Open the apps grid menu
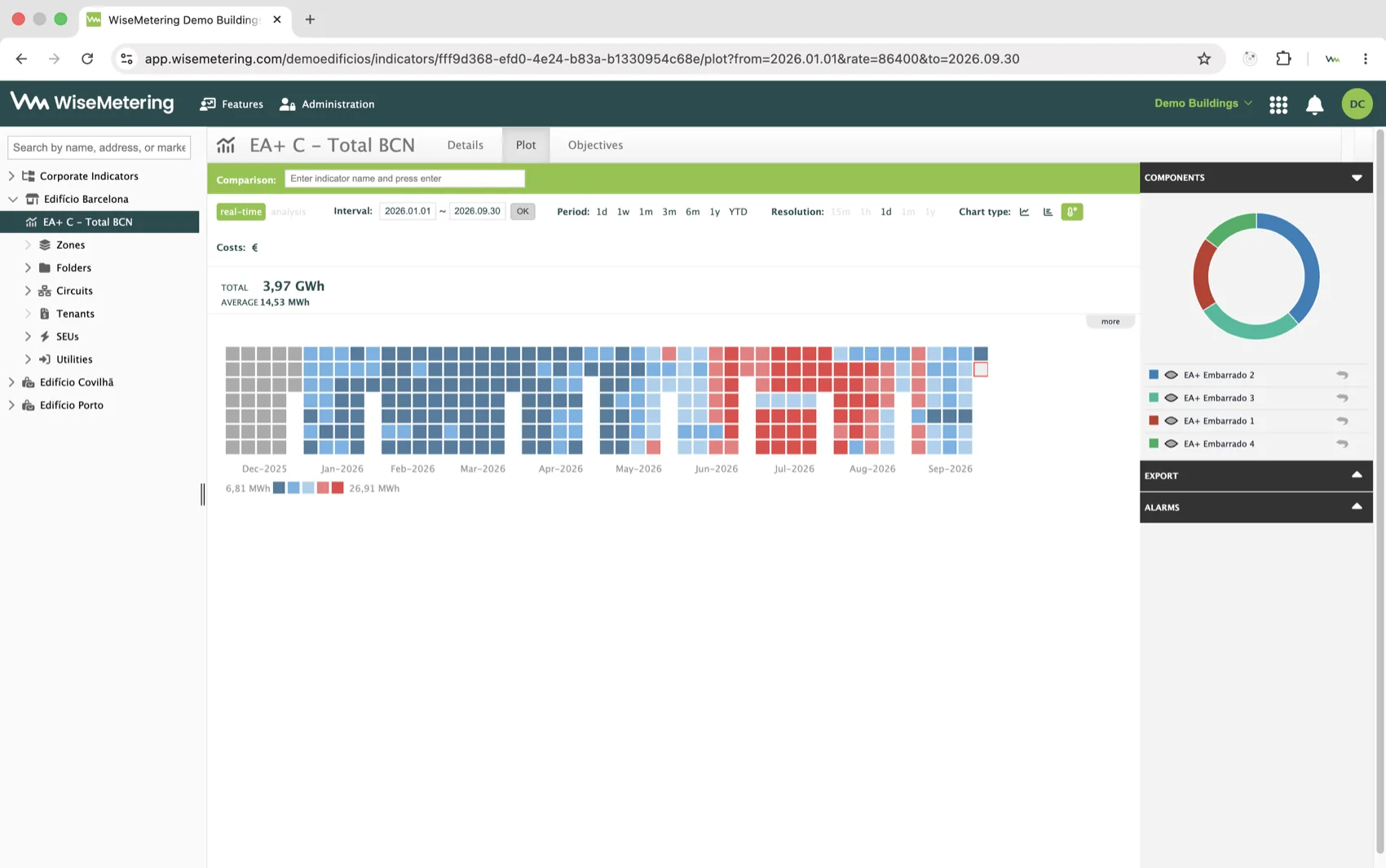This screenshot has width=1386, height=868. pyautogui.click(x=1278, y=104)
